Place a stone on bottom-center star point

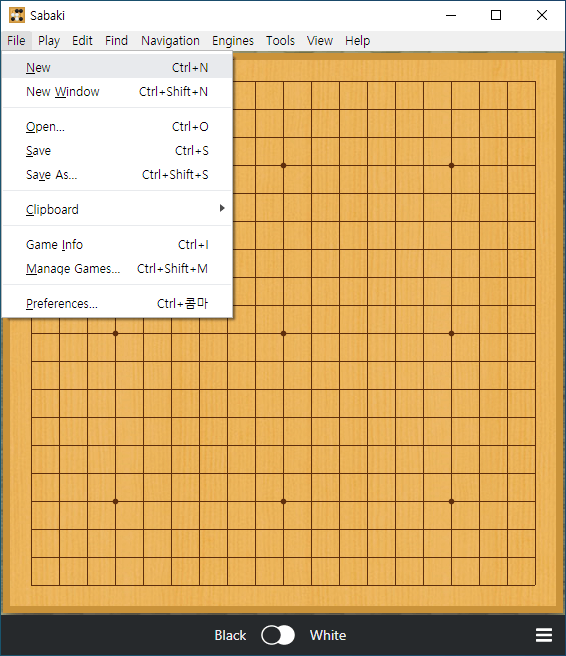coord(283,501)
